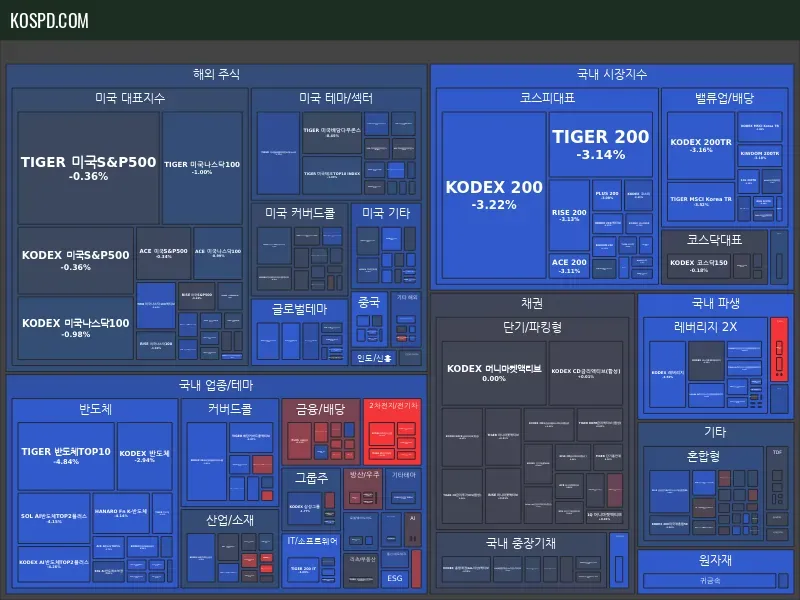Select the 혼합형 group header

703,456
